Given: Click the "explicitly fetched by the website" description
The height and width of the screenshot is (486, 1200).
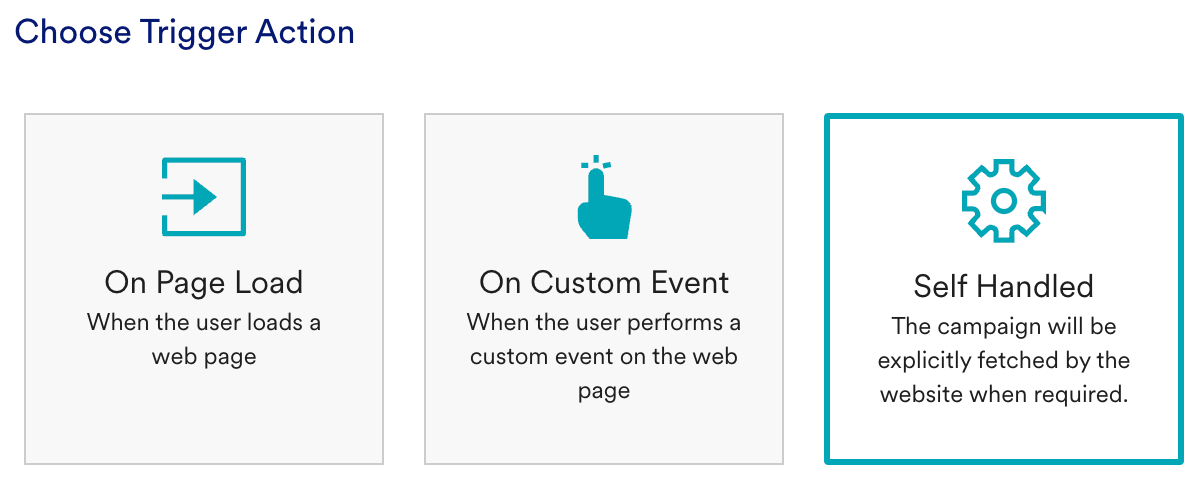Looking at the screenshot, I should point(1004,378).
